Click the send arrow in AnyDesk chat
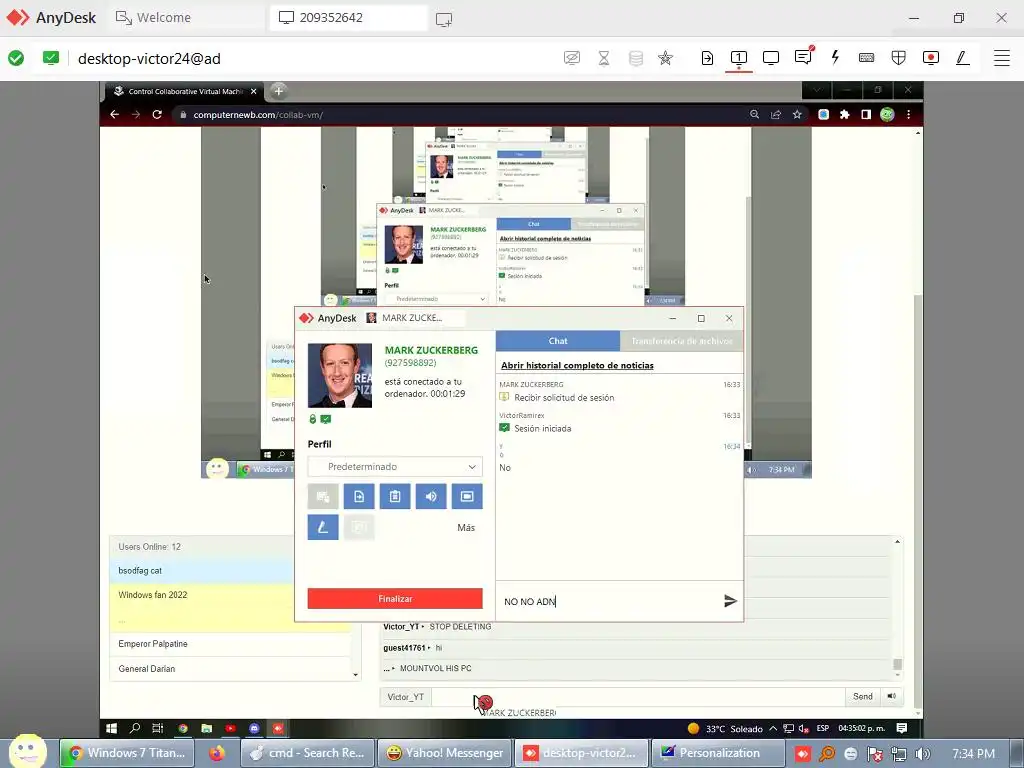 coord(730,601)
